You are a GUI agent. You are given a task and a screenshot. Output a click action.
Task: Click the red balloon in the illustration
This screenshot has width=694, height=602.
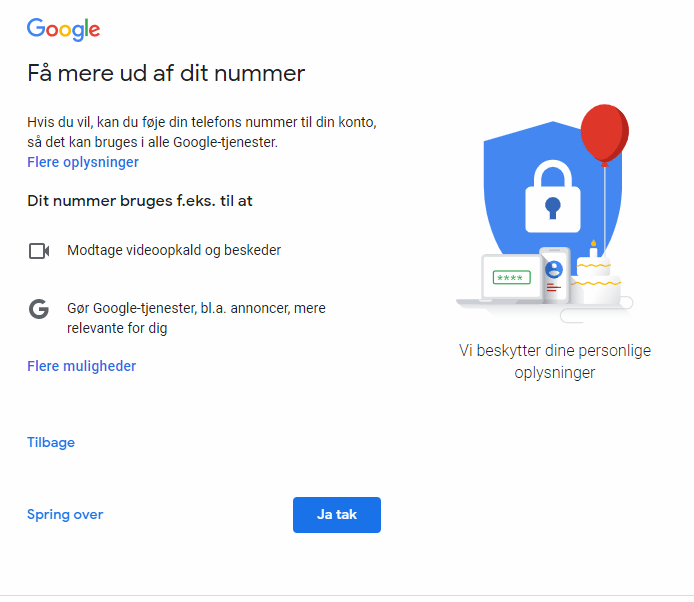click(x=604, y=131)
